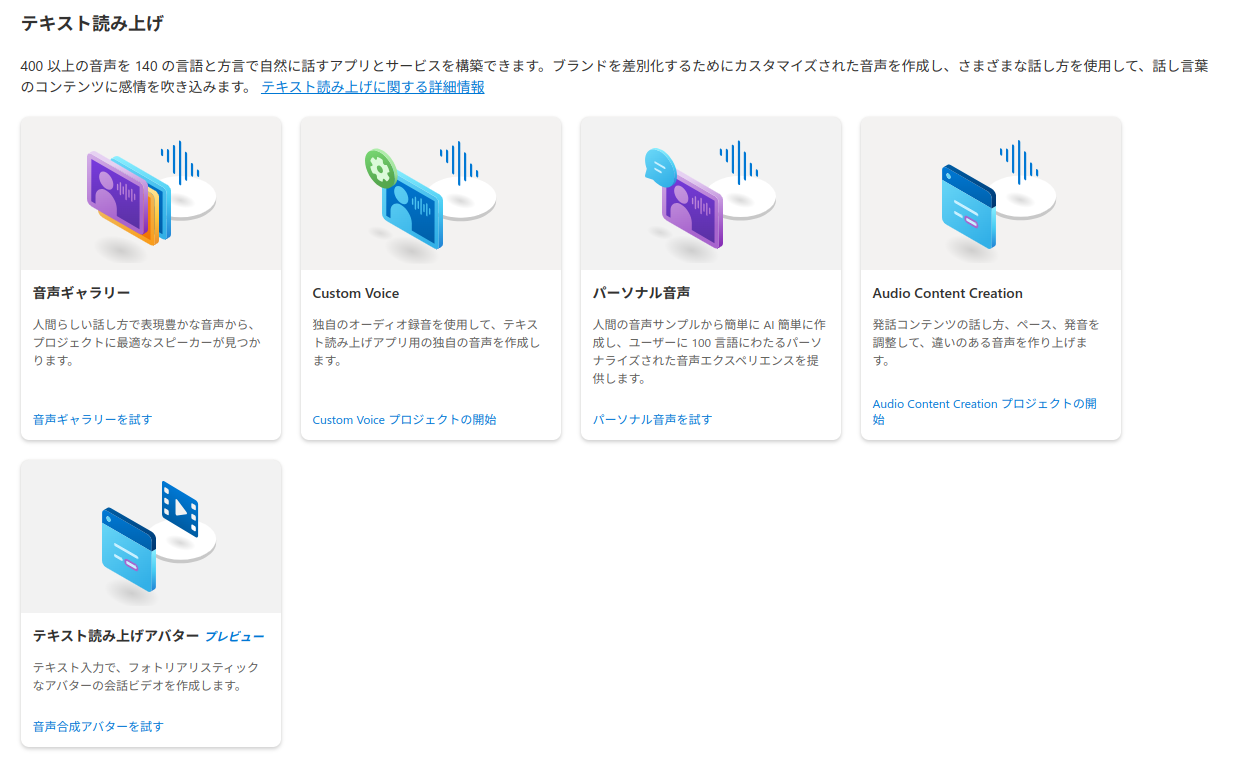Select the テキスト読み上げアバター card
Image resolution: width=1254 pixels, height=765 pixels.
(x=150, y=600)
